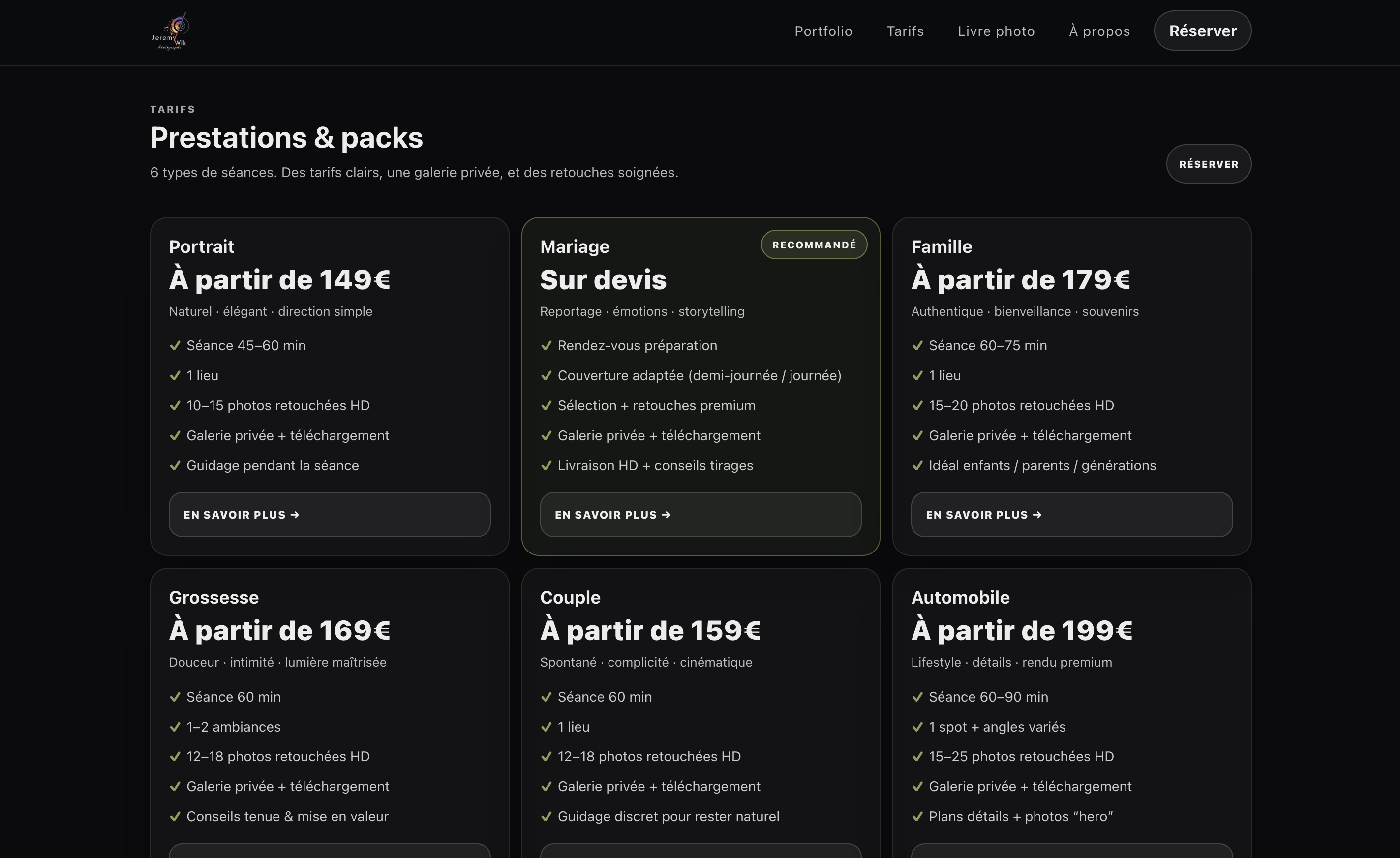The width and height of the screenshot is (1400, 858).
Task: Go to the Tarifs nav link
Action: coord(905,31)
